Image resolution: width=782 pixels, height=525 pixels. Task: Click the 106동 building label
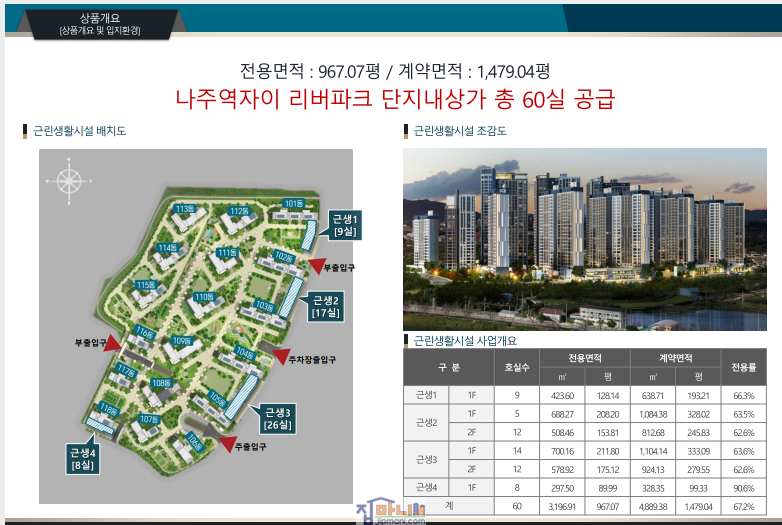coord(194,442)
